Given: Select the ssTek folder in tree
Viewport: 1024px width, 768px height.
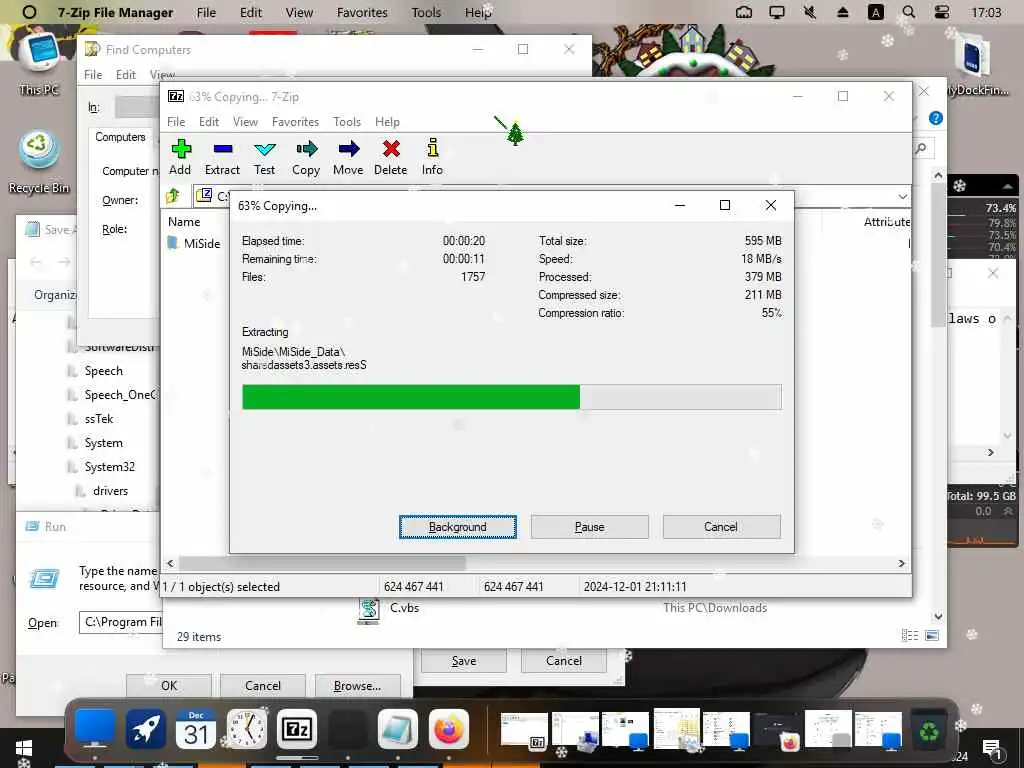Looking at the screenshot, I should pyautogui.click(x=99, y=419).
